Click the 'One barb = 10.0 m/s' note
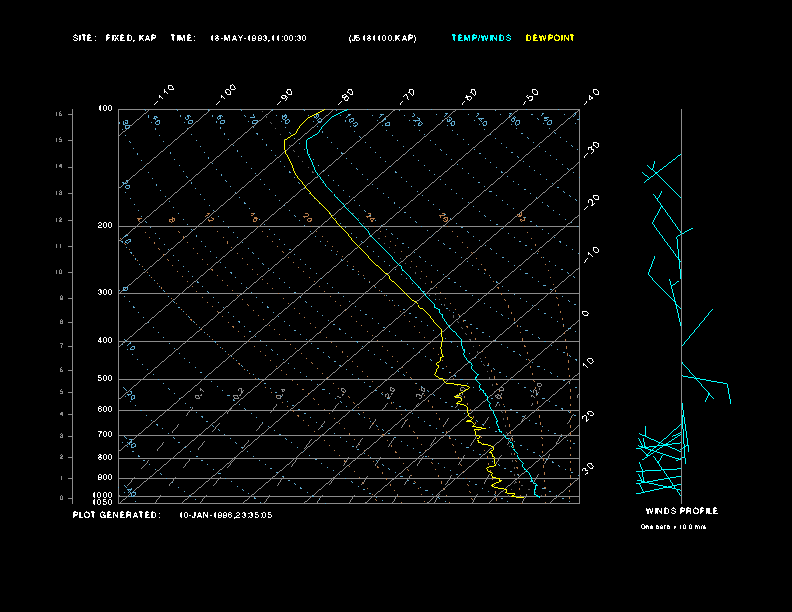The width and height of the screenshot is (792, 612). [x=673, y=527]
